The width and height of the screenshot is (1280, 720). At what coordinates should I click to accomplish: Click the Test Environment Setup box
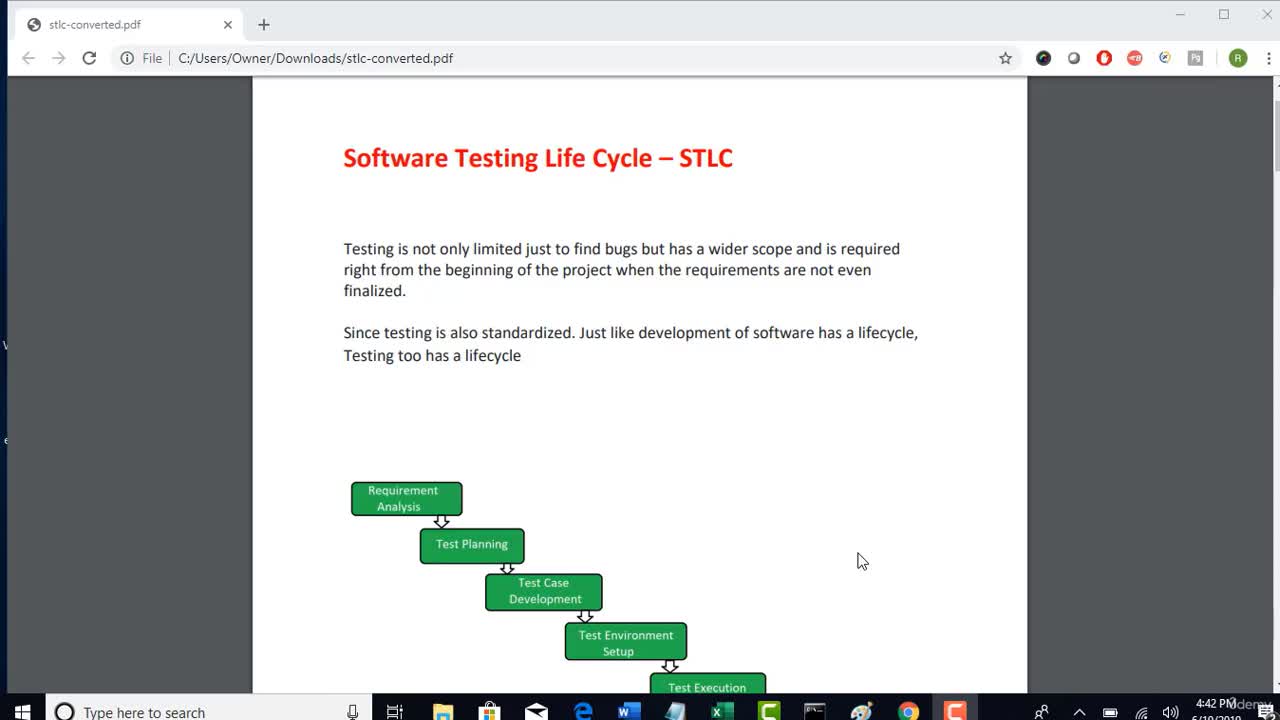[626, 642]
